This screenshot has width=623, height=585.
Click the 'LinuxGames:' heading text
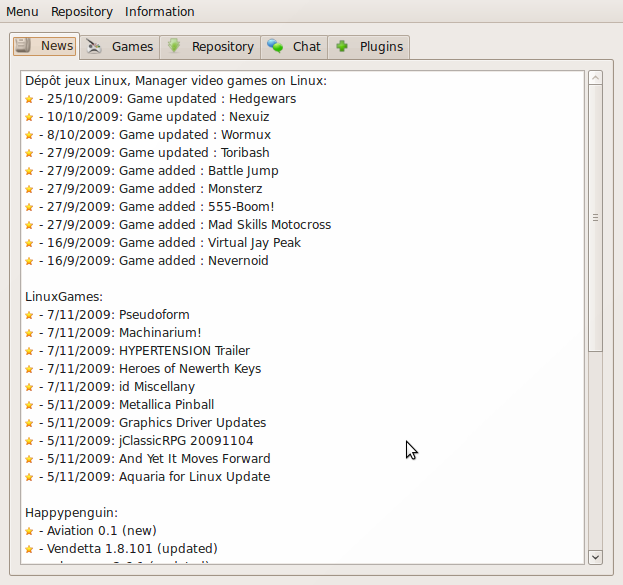click(x=64, y=297)
